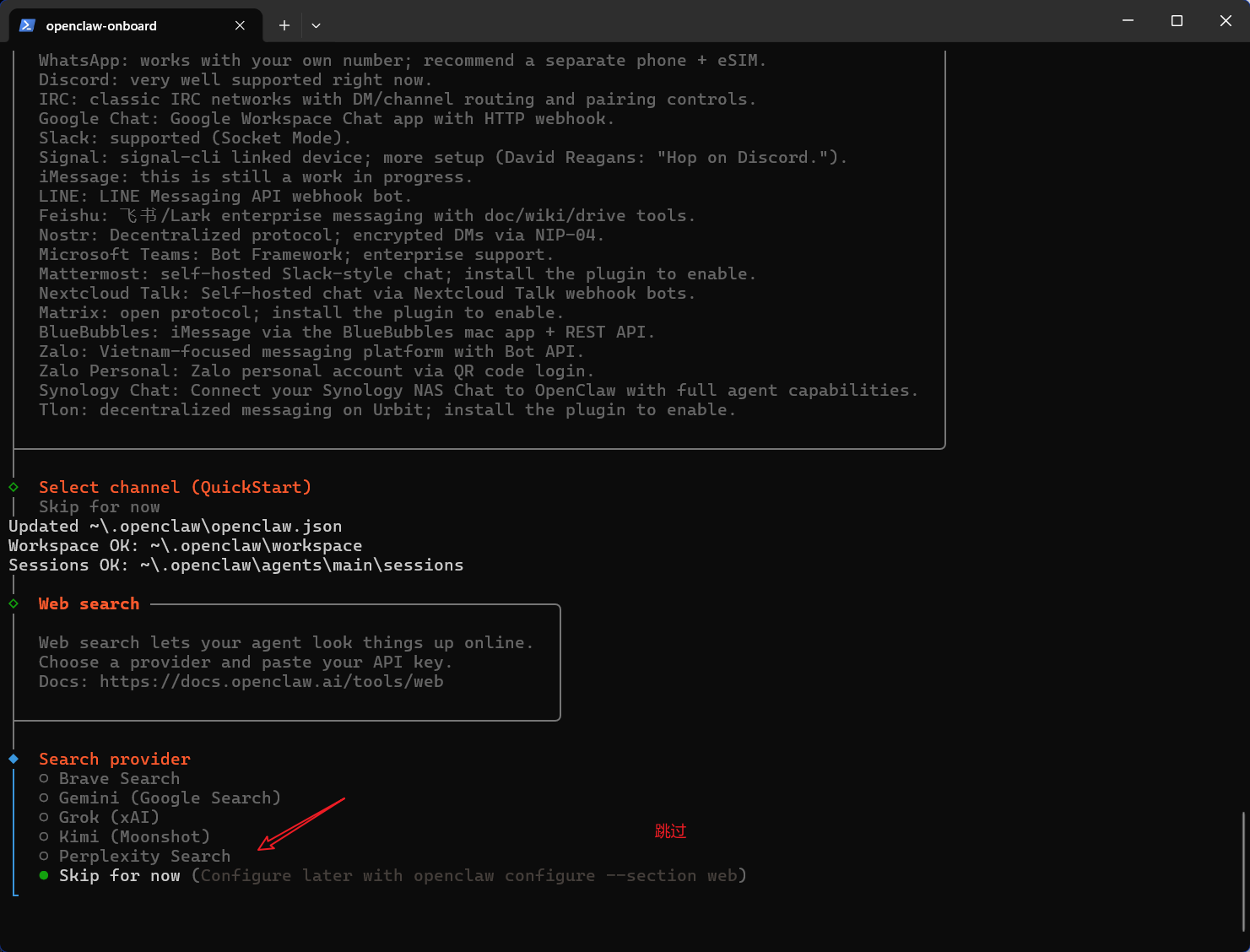Select the Brave Search radio option
The height and width of the screenshot is (952, 1250).
click(110, 778)
